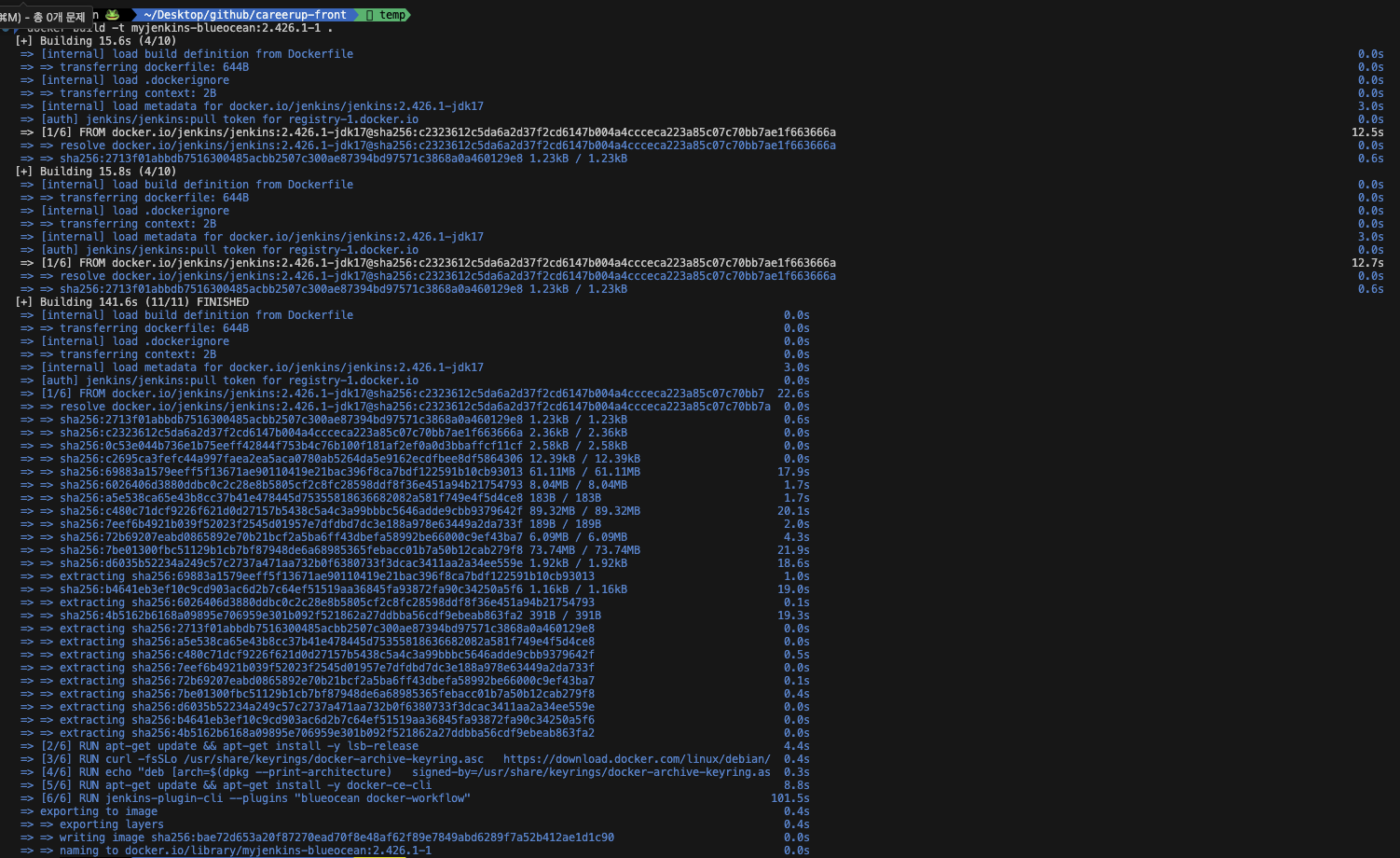Click the 391B / 391B layer line
This screenshot has width=1400, height=858.
tap(310, 616)
